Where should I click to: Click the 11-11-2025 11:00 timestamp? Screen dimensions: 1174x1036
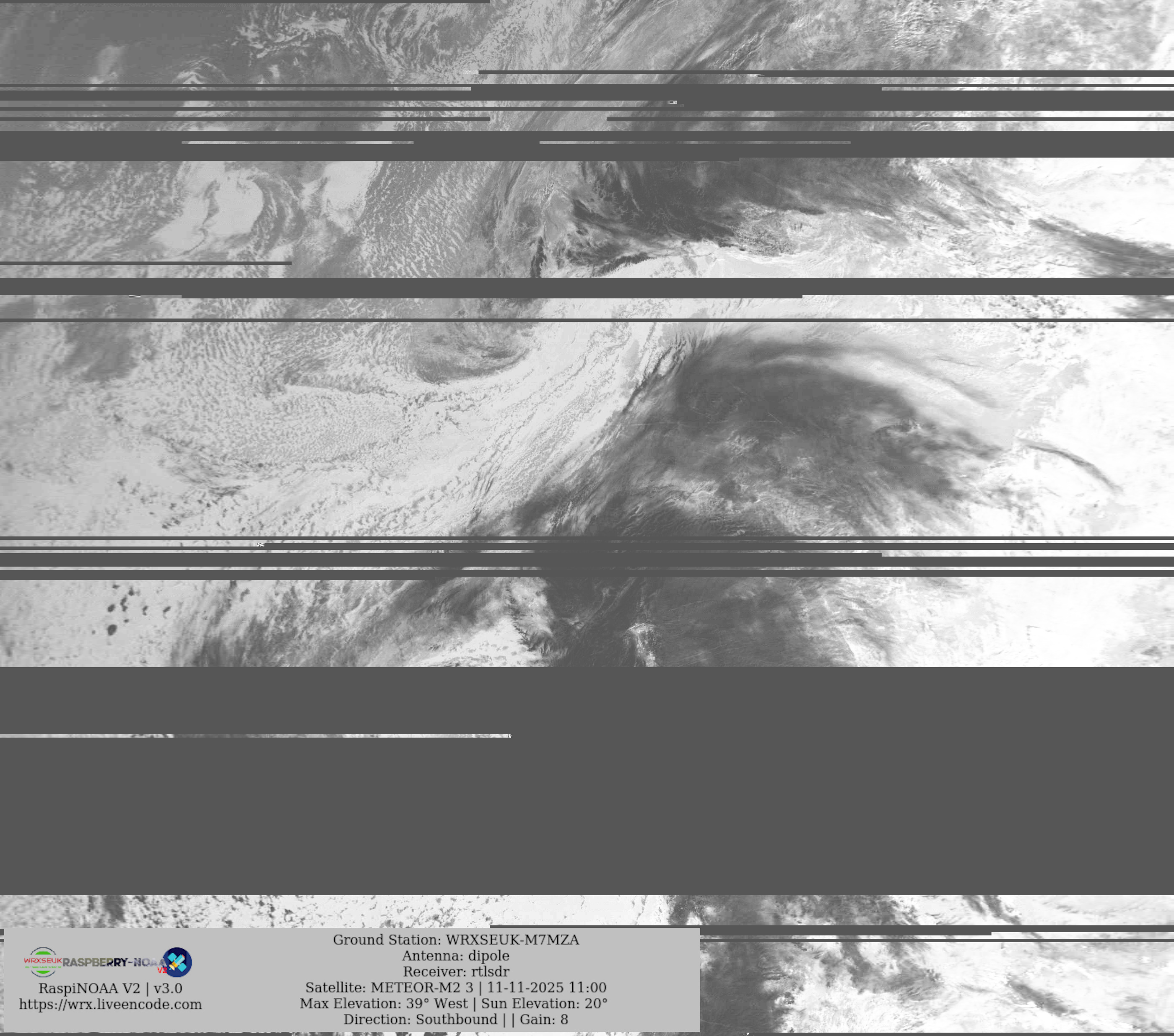[546, 987]
